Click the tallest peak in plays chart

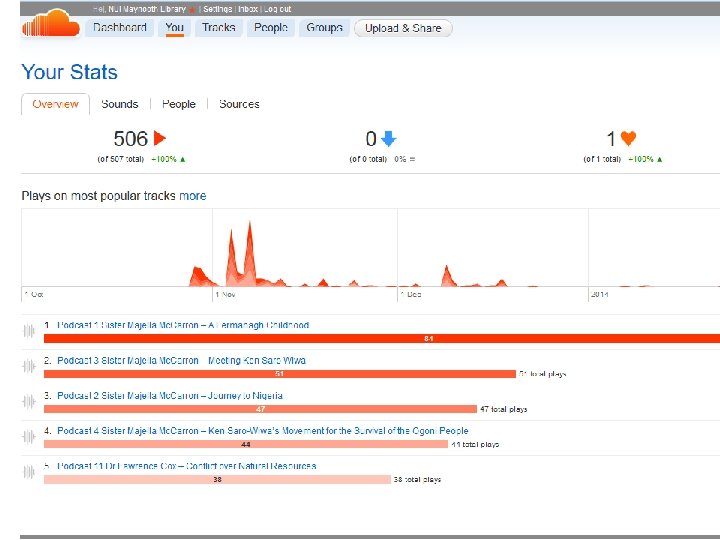pos(250,227)
